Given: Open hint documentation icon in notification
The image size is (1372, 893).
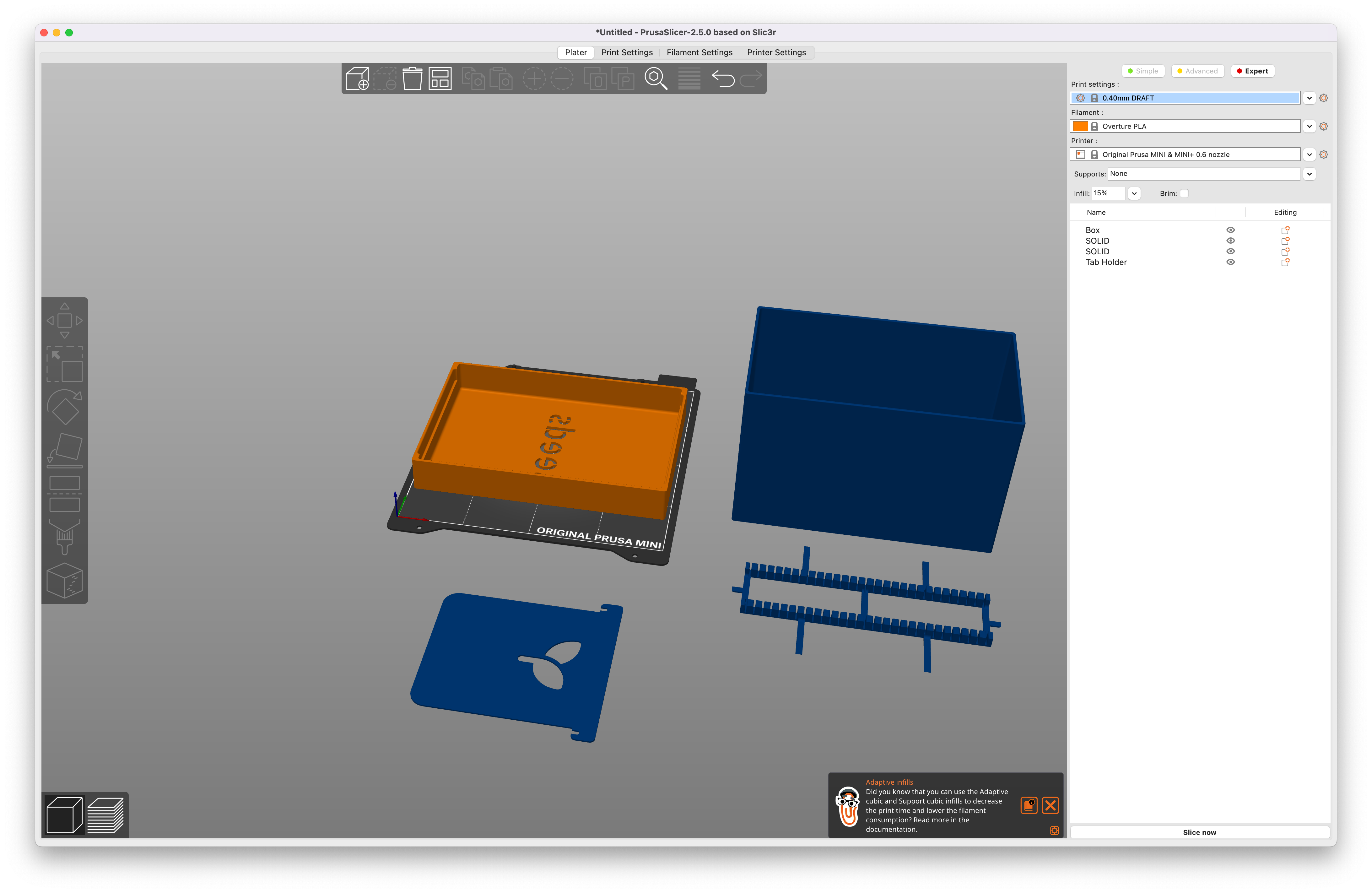Looking at the screenshot, I should click(1029, 805).
